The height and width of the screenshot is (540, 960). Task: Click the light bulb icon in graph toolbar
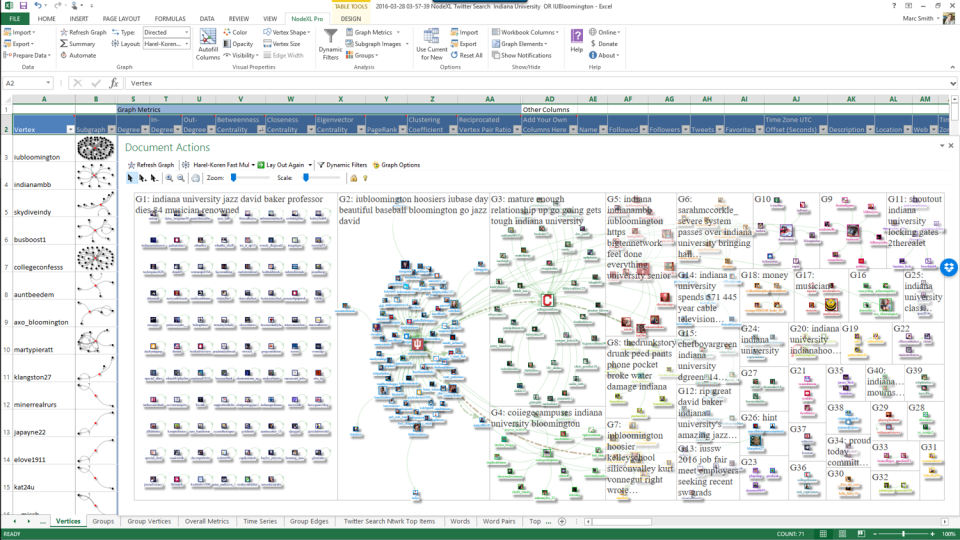(366, 178)
